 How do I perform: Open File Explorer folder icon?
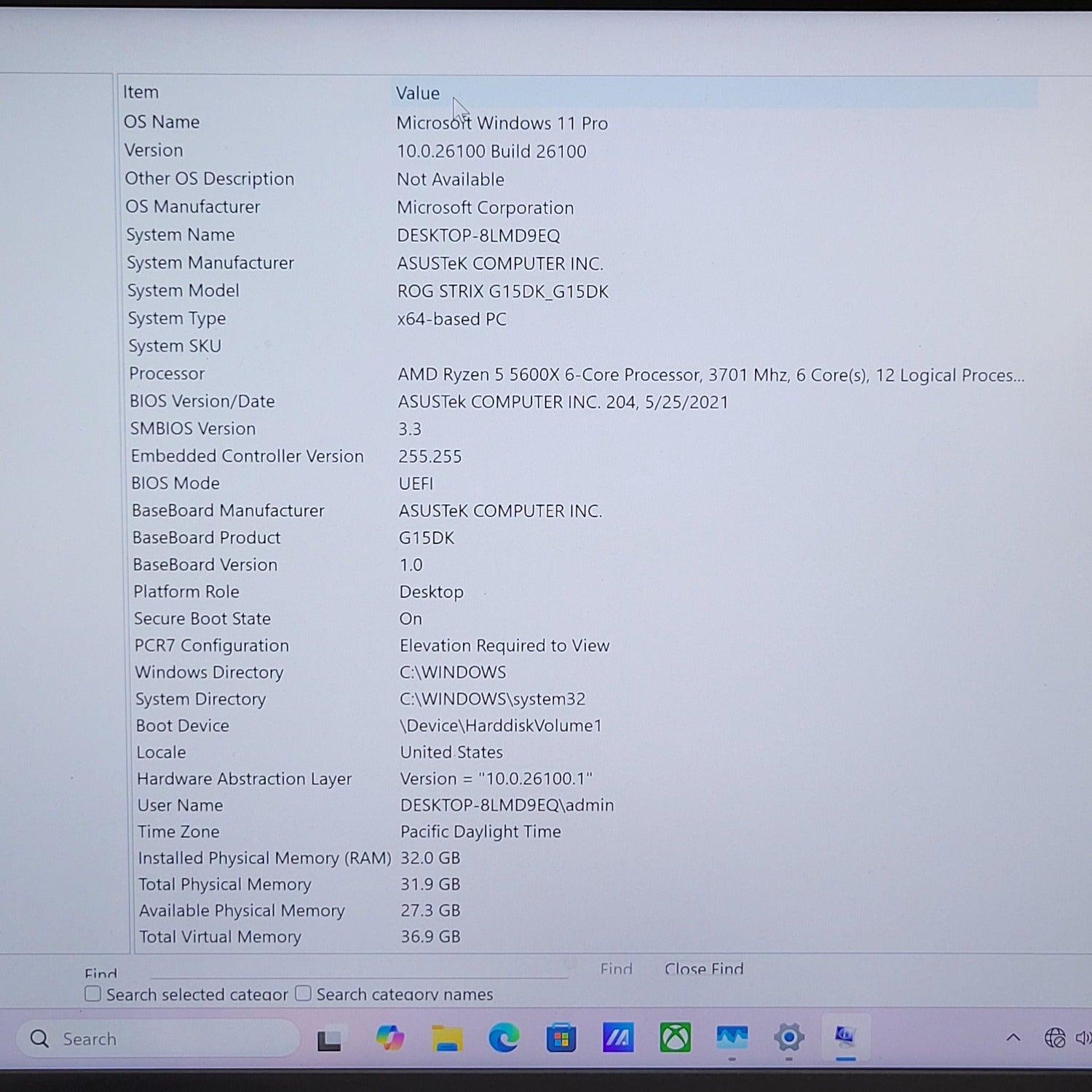pos(447,1038)
